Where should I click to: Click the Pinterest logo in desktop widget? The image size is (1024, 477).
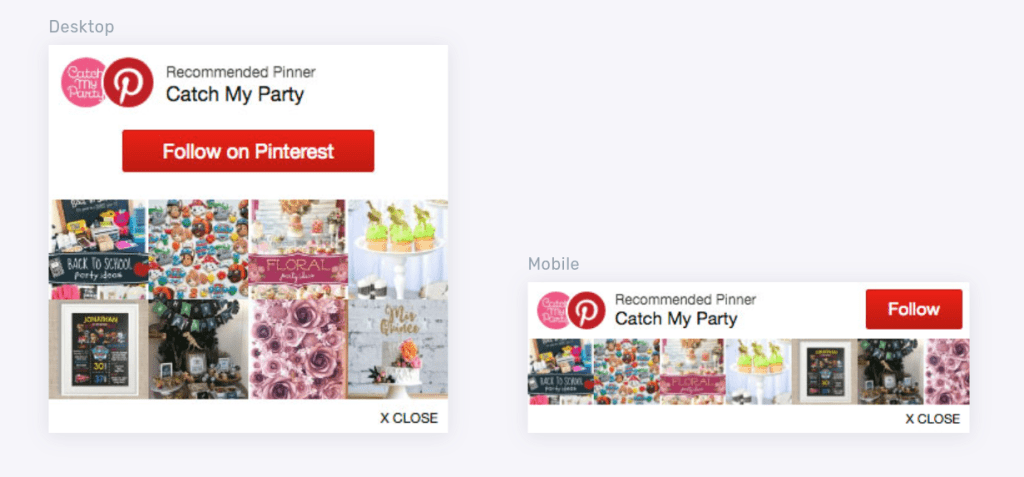pos(128,82)
